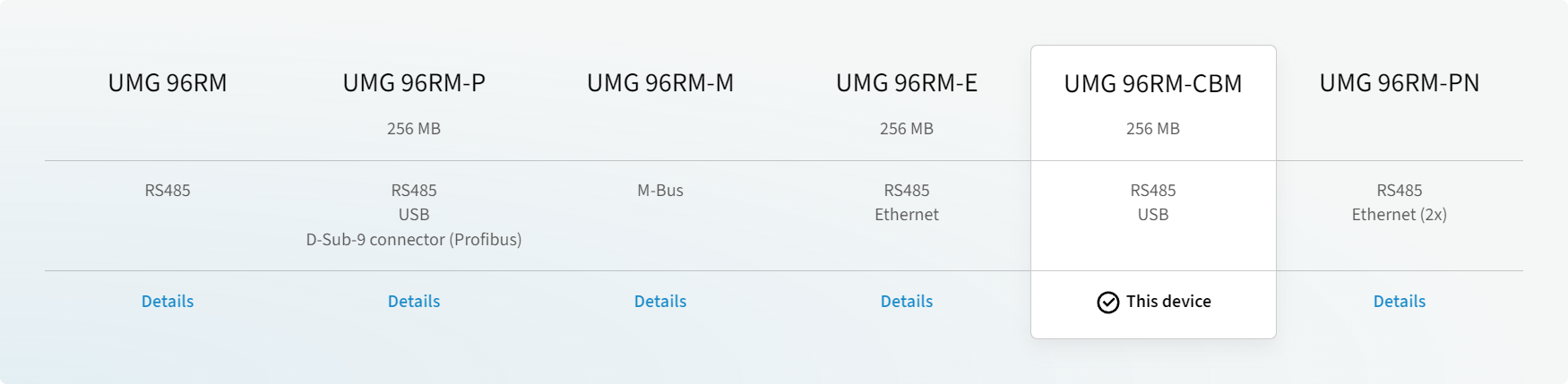
Task: Click the Ethernet (2x) text
Action: click(1400, 215)
